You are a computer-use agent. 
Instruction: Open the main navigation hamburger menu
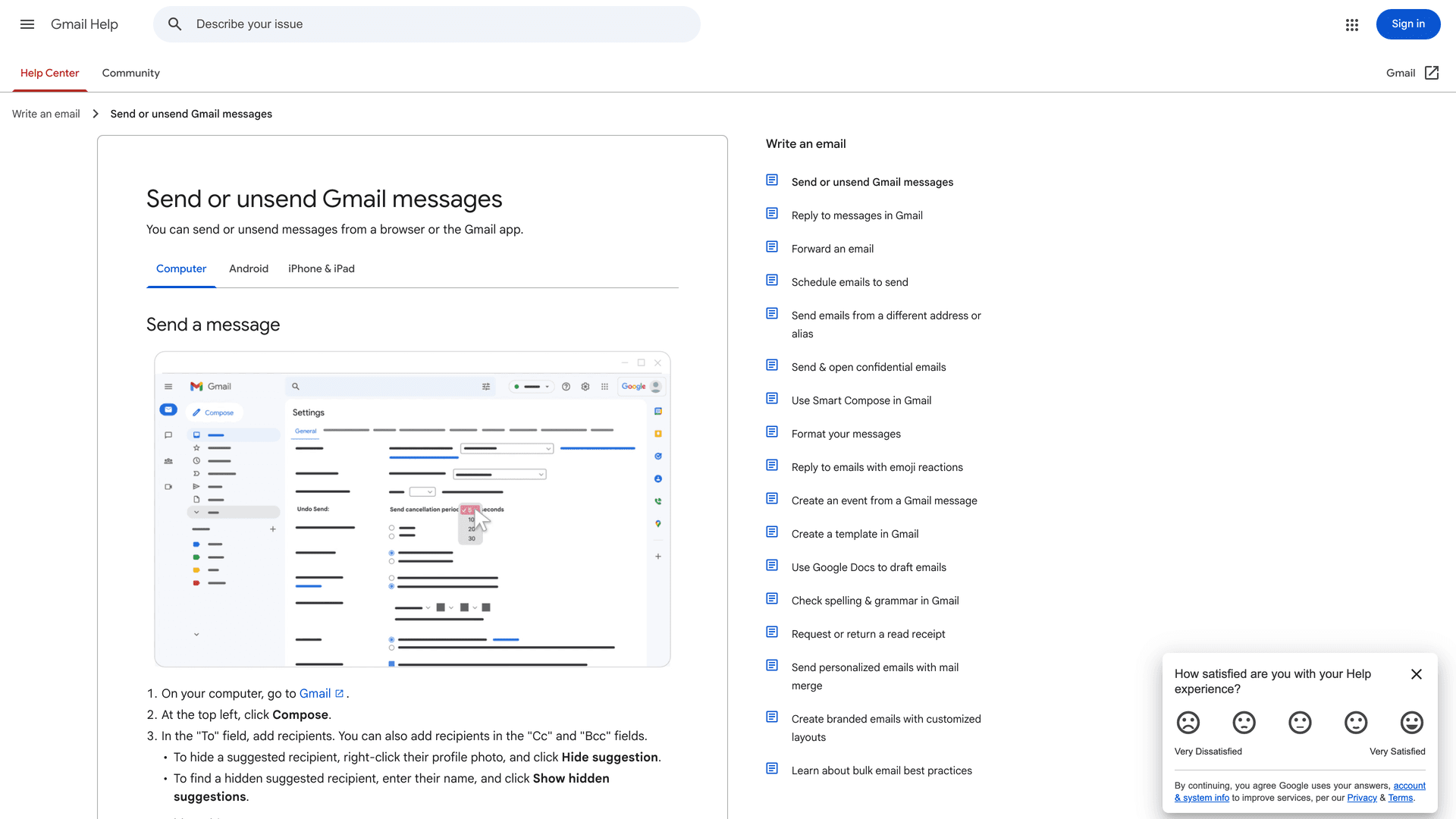pos(27,24)
